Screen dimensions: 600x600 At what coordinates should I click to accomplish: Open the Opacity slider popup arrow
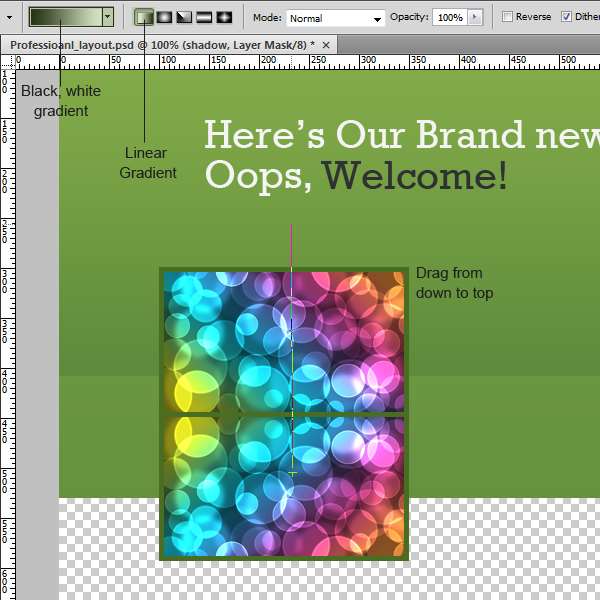[x=474, y=18]
